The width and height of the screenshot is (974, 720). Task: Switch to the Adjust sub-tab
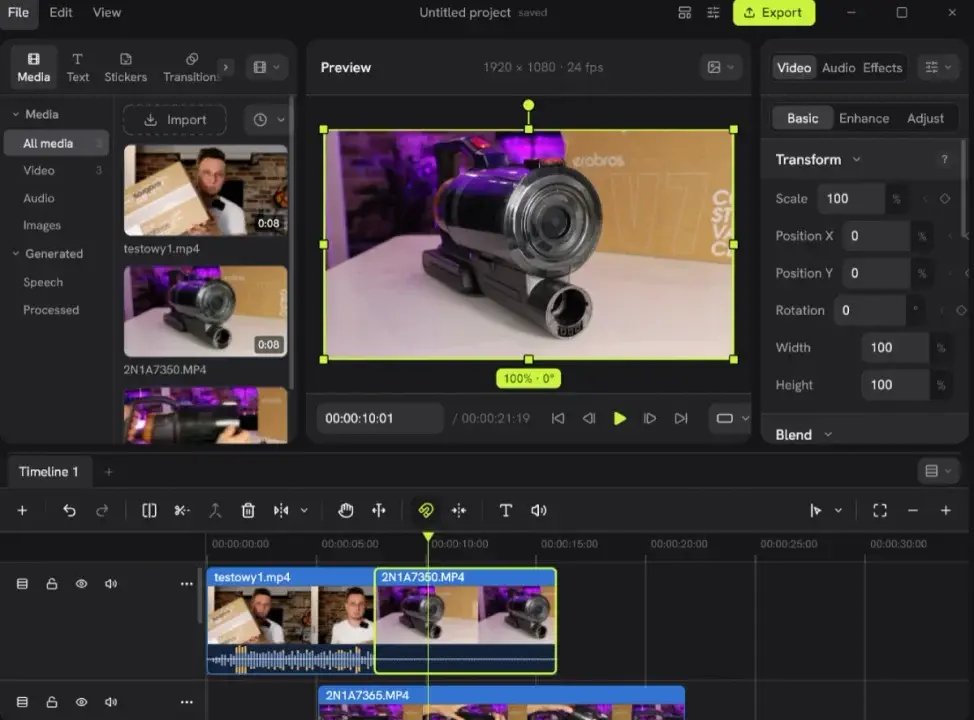(925, 118)
